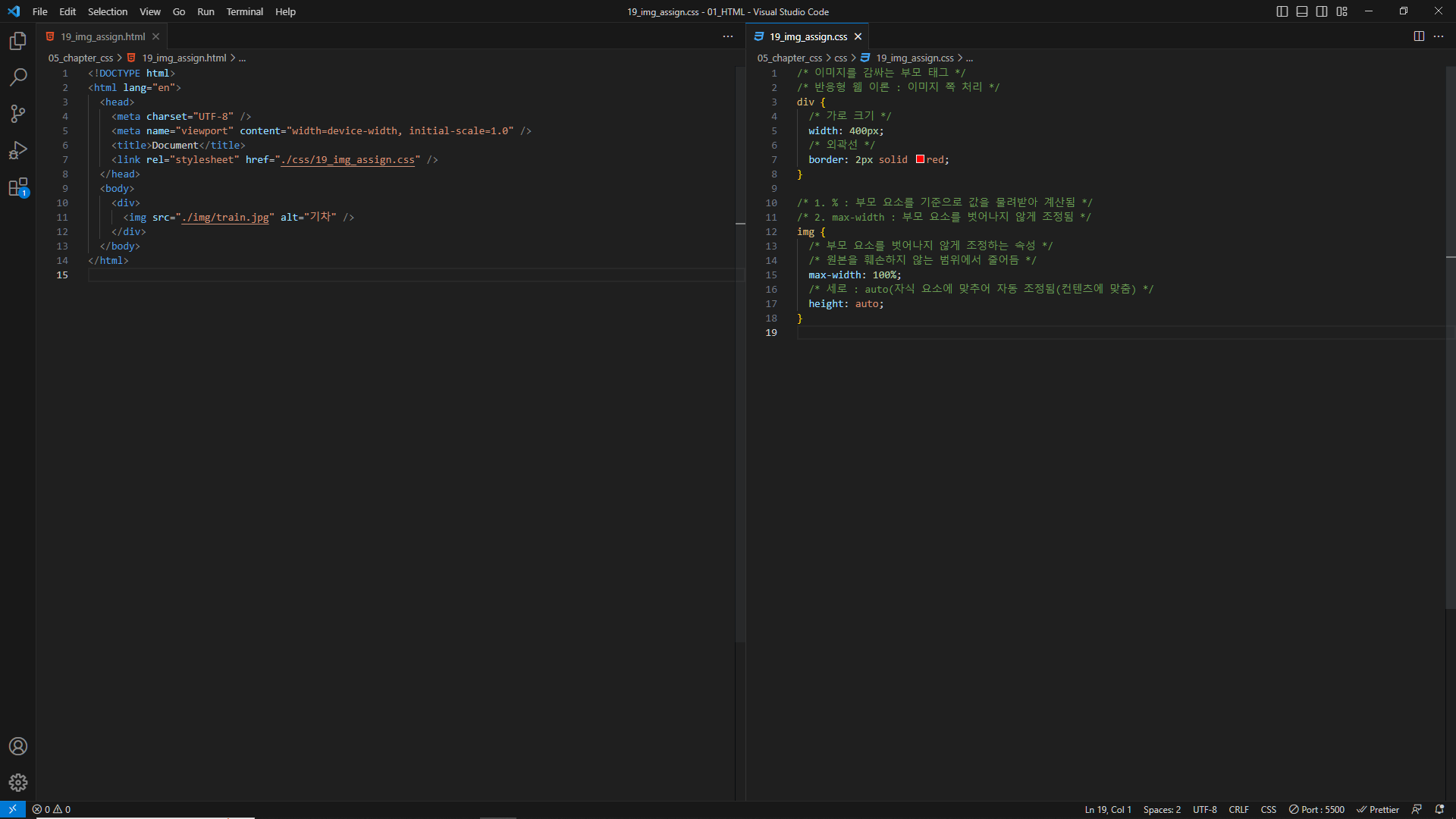Open more actions for the right editor group
The height and width of the screenshot is (819, 1456).
[1439, 36]
